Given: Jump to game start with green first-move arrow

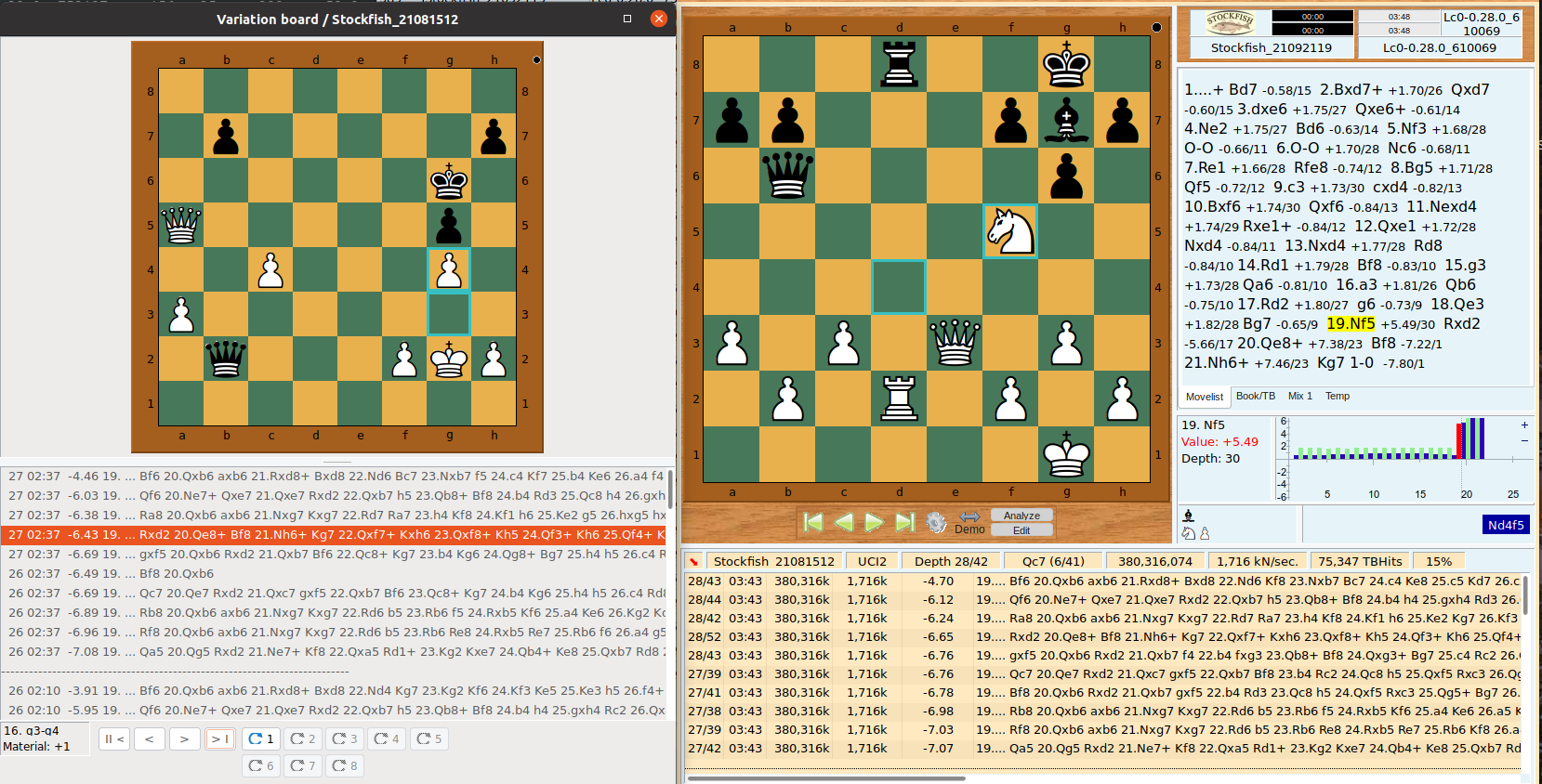Looking at the screenshot, I should [812, 522].
